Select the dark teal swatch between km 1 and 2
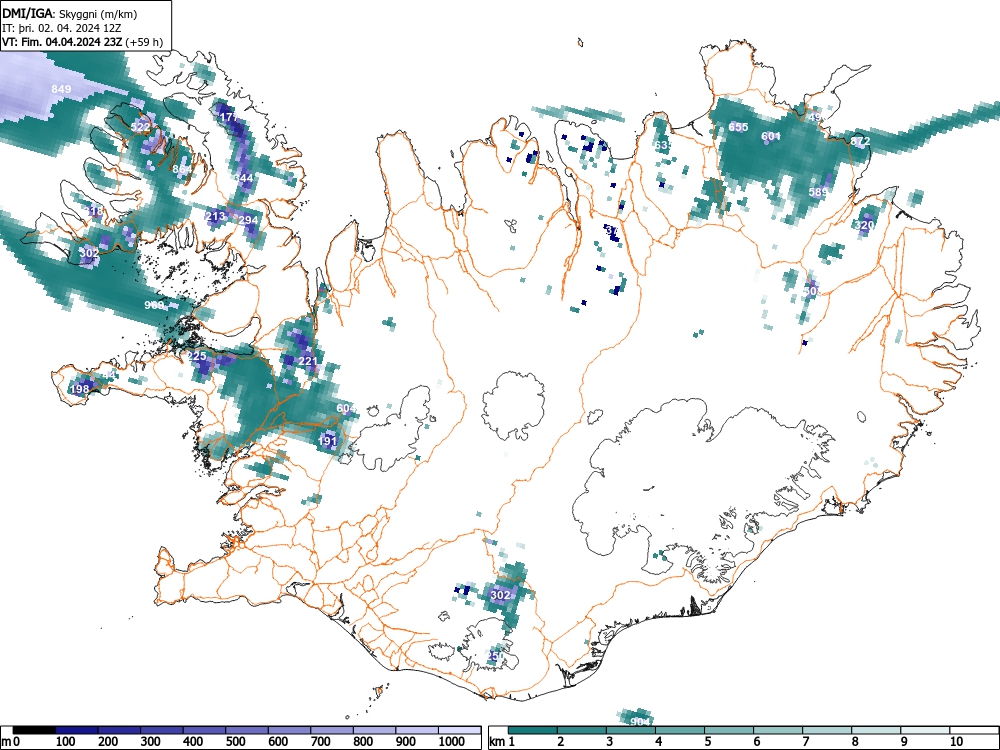The height and width of the screenshot is (750, 1000). pyautogui.click(x=533, y=730)
